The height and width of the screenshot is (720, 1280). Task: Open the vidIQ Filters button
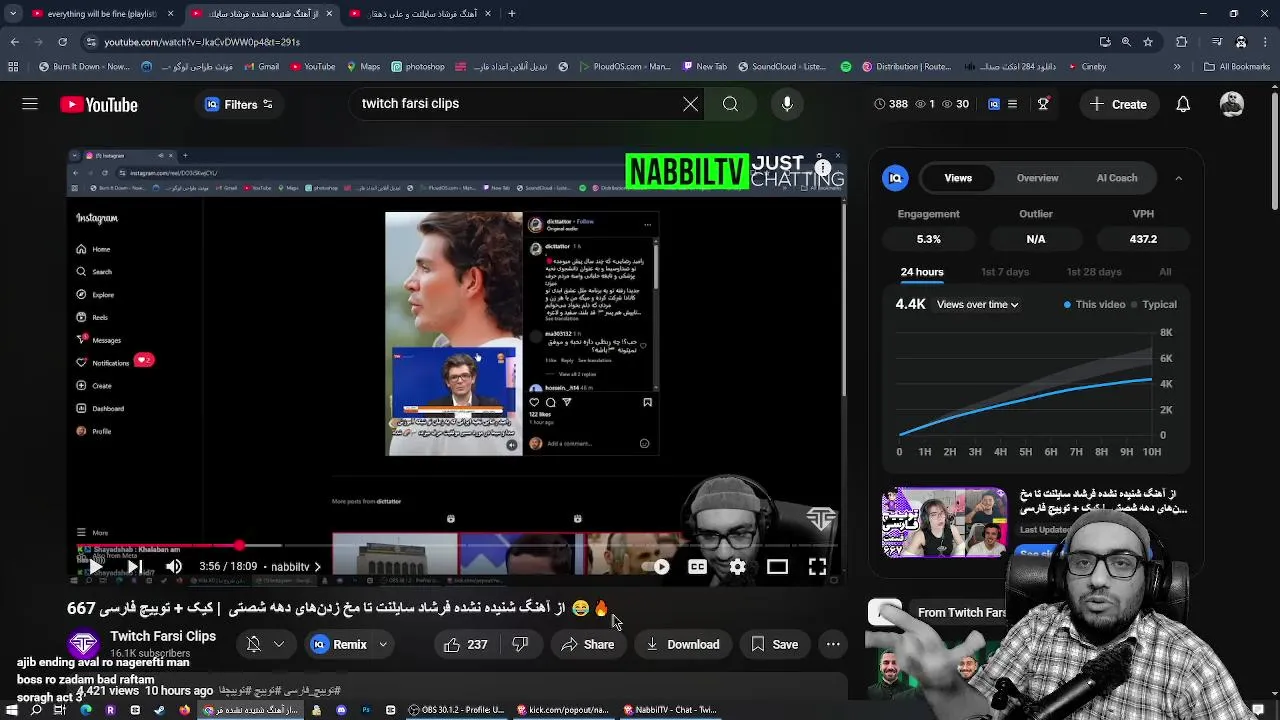(x=239, y=104)
